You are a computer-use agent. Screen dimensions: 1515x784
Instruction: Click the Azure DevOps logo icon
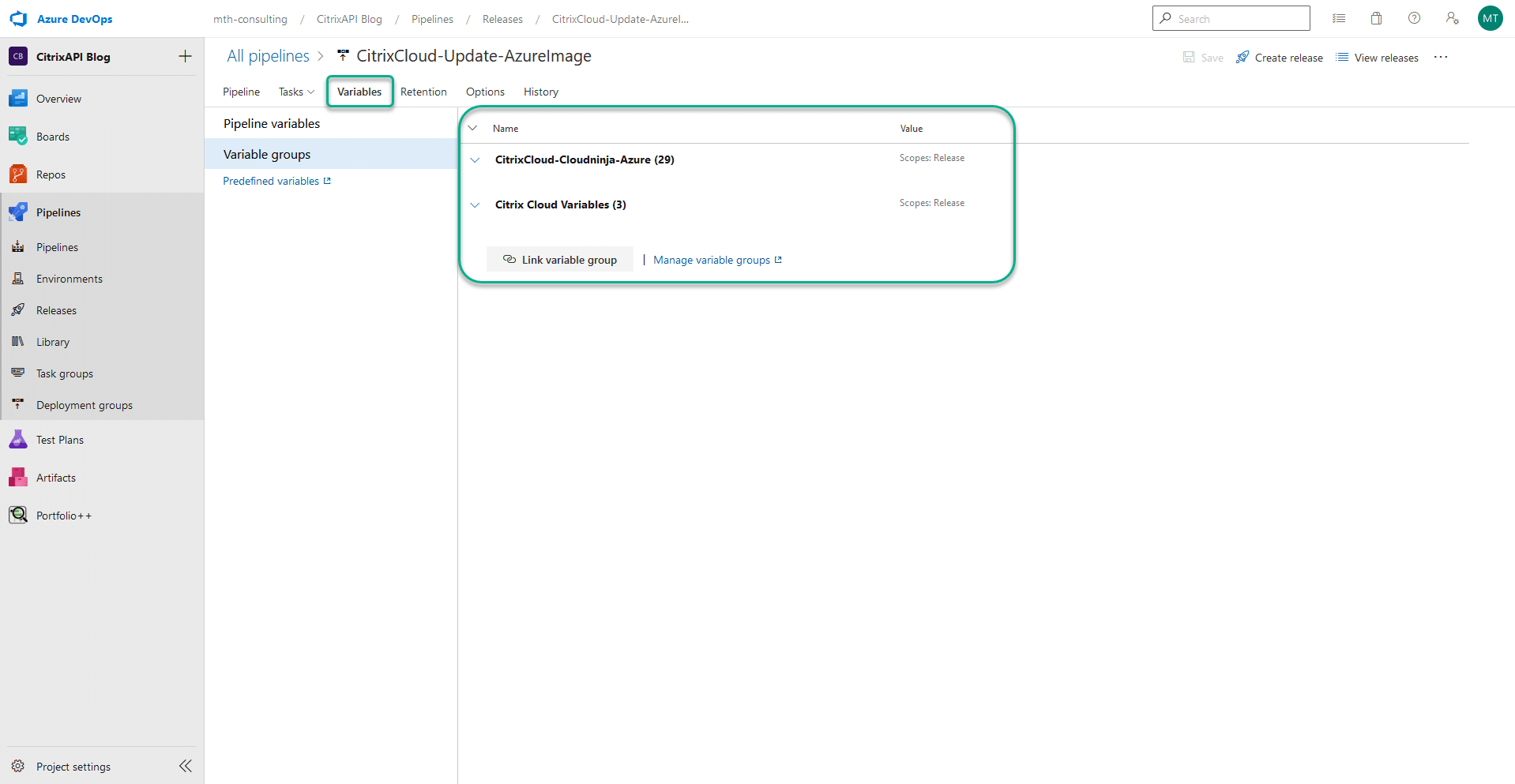pyautogui.click(x=18, y=19)
